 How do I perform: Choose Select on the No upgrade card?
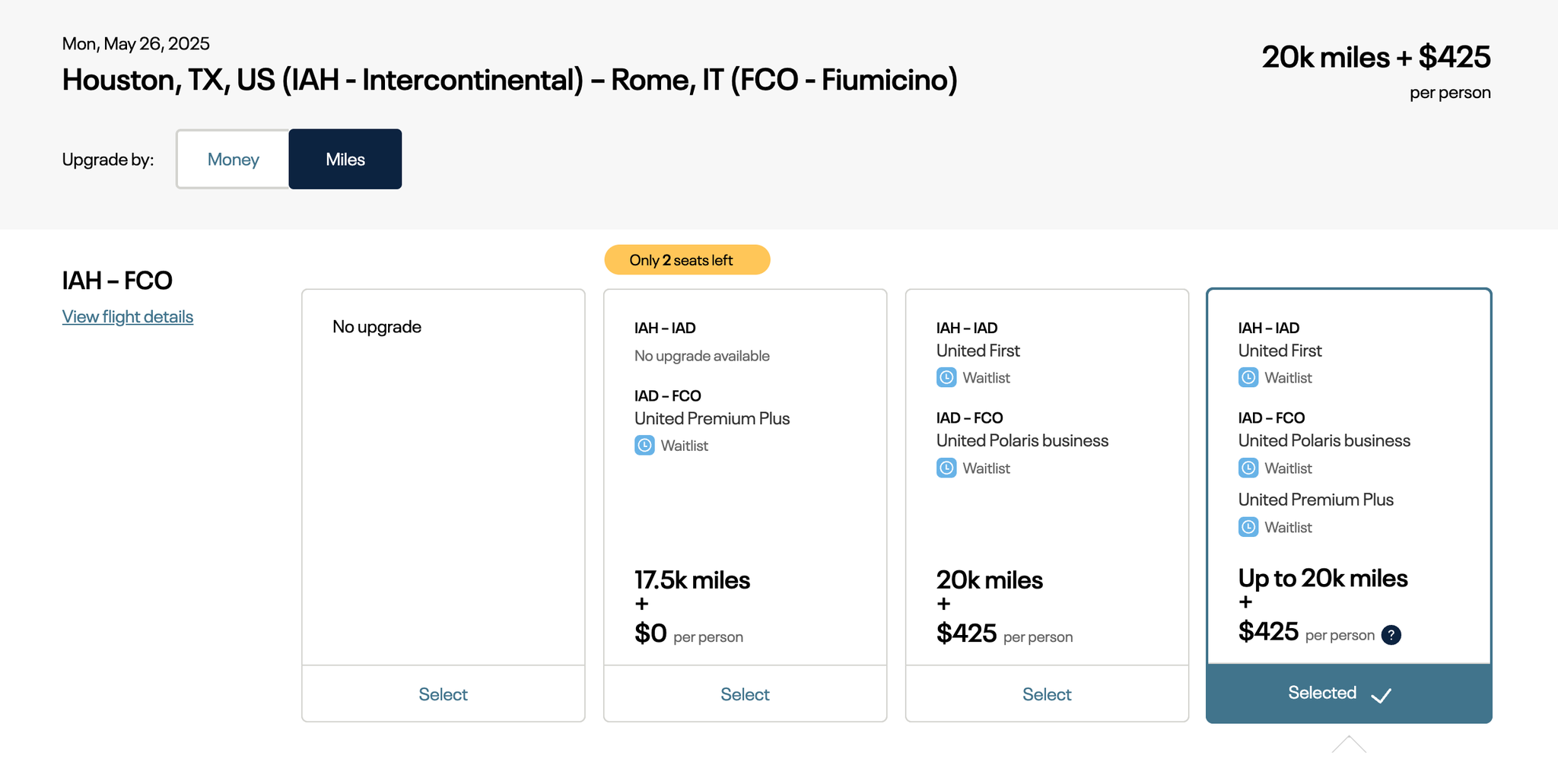(x=444, y=694)
